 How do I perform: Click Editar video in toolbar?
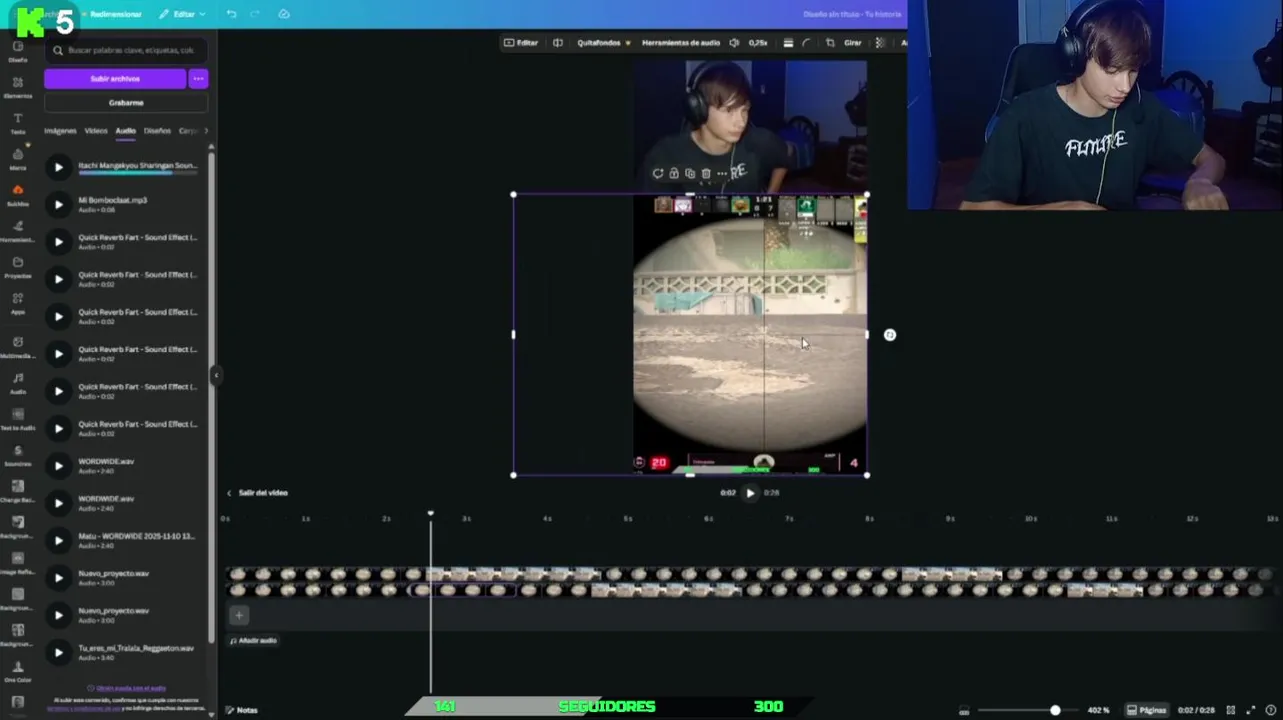click(521, 43)
